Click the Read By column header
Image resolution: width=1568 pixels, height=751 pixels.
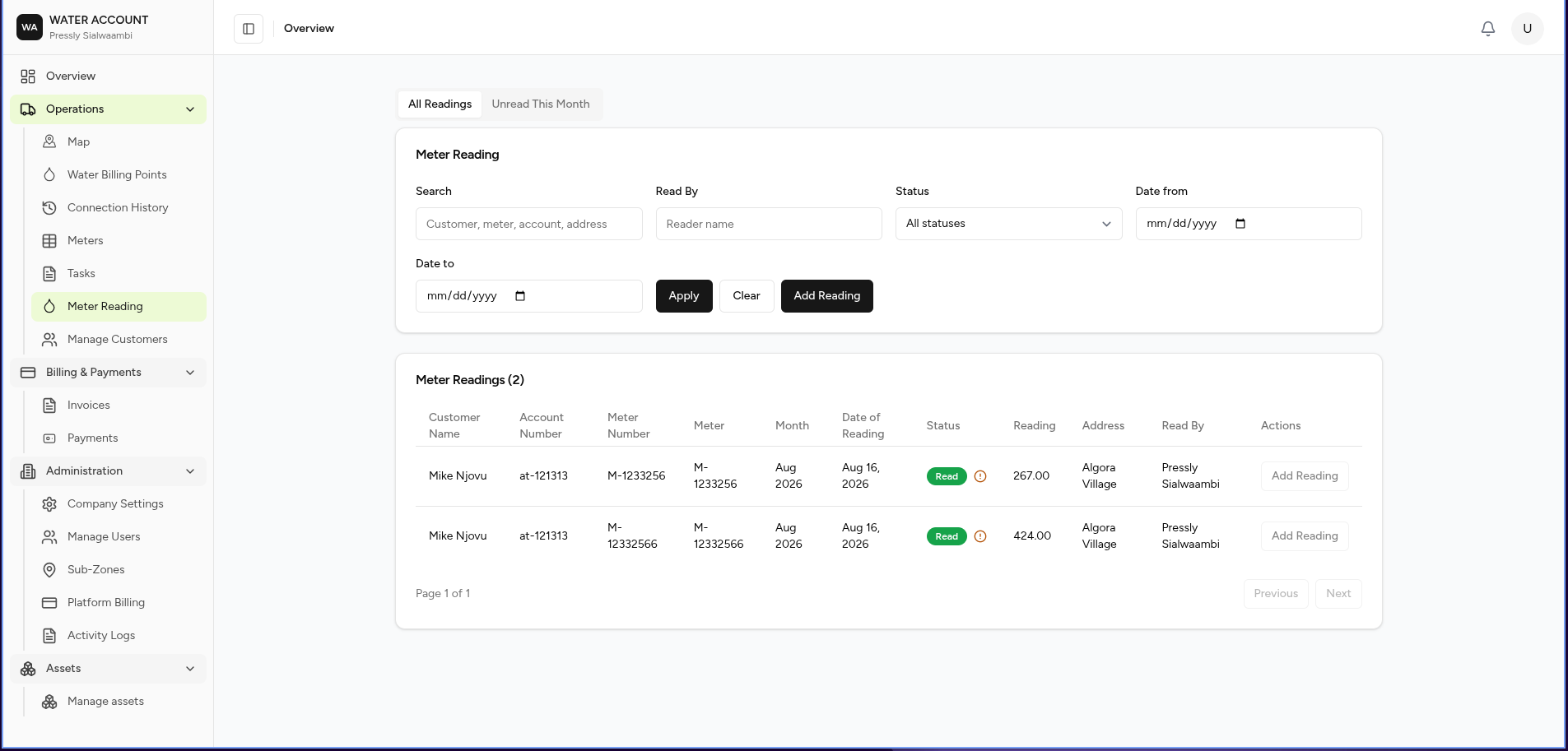coord(1183,426)
